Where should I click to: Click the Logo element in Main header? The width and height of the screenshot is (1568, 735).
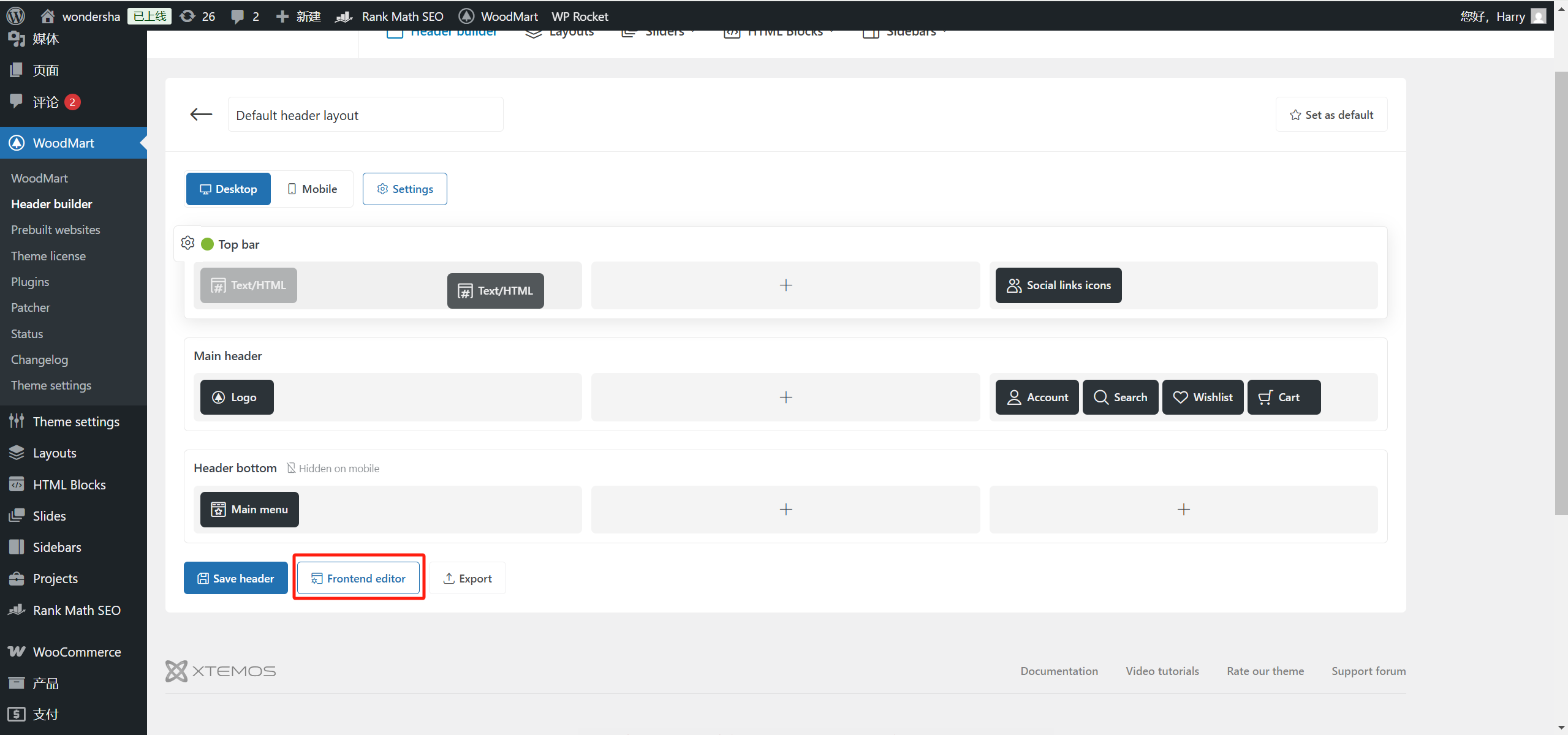[237, 398]
